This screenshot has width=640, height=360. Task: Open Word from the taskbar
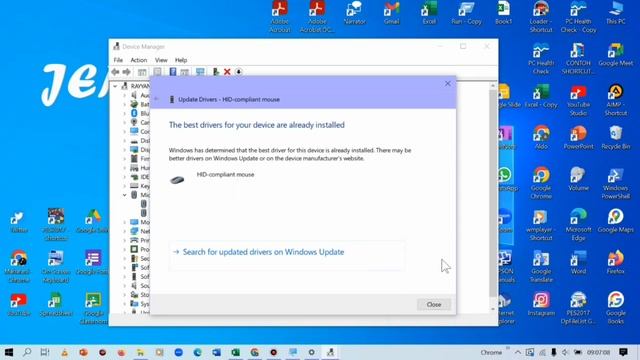pyautogui.click(x=216, y=352)
